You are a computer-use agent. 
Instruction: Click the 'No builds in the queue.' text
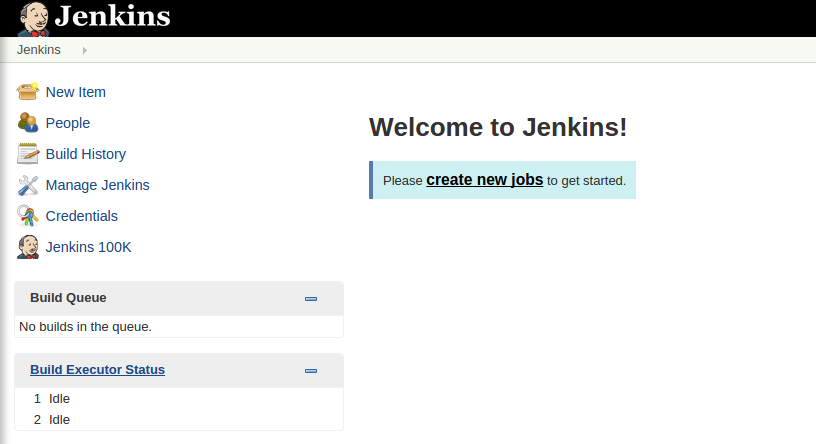pos(85,327)
